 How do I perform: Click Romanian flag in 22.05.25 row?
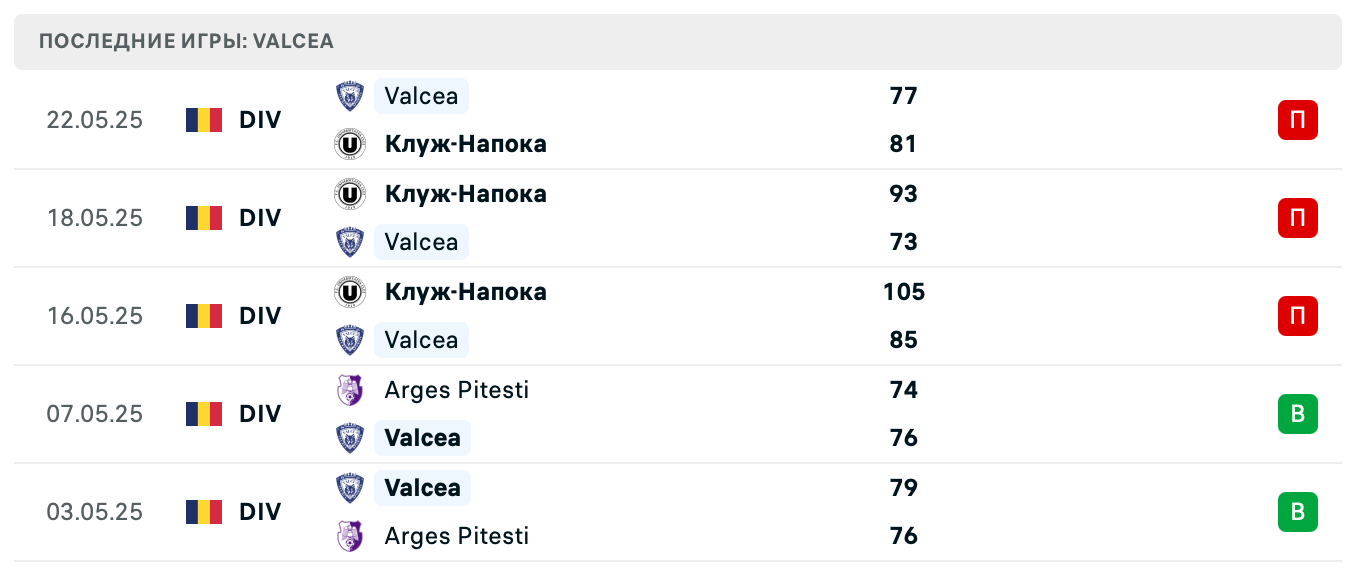(x=204, y=120)
